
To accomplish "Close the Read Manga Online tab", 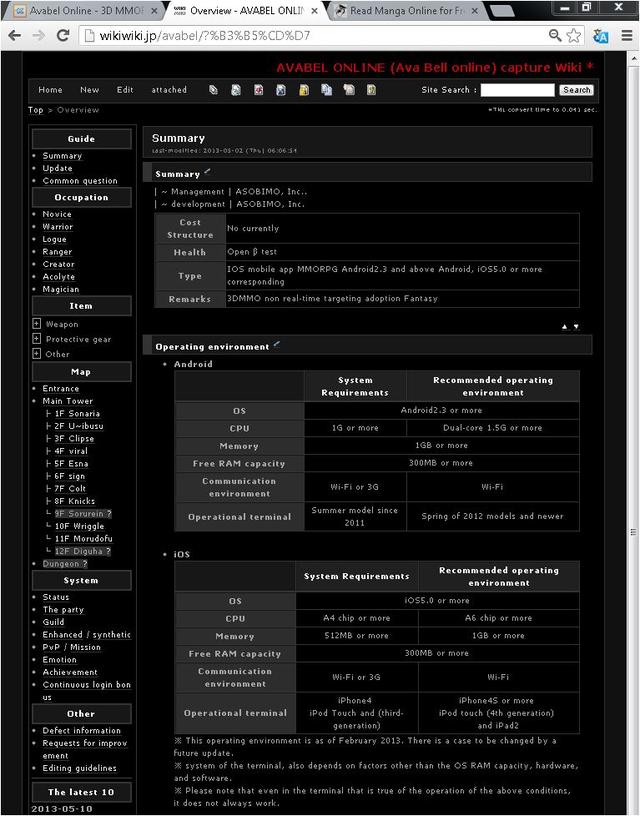I will point(475,10).
